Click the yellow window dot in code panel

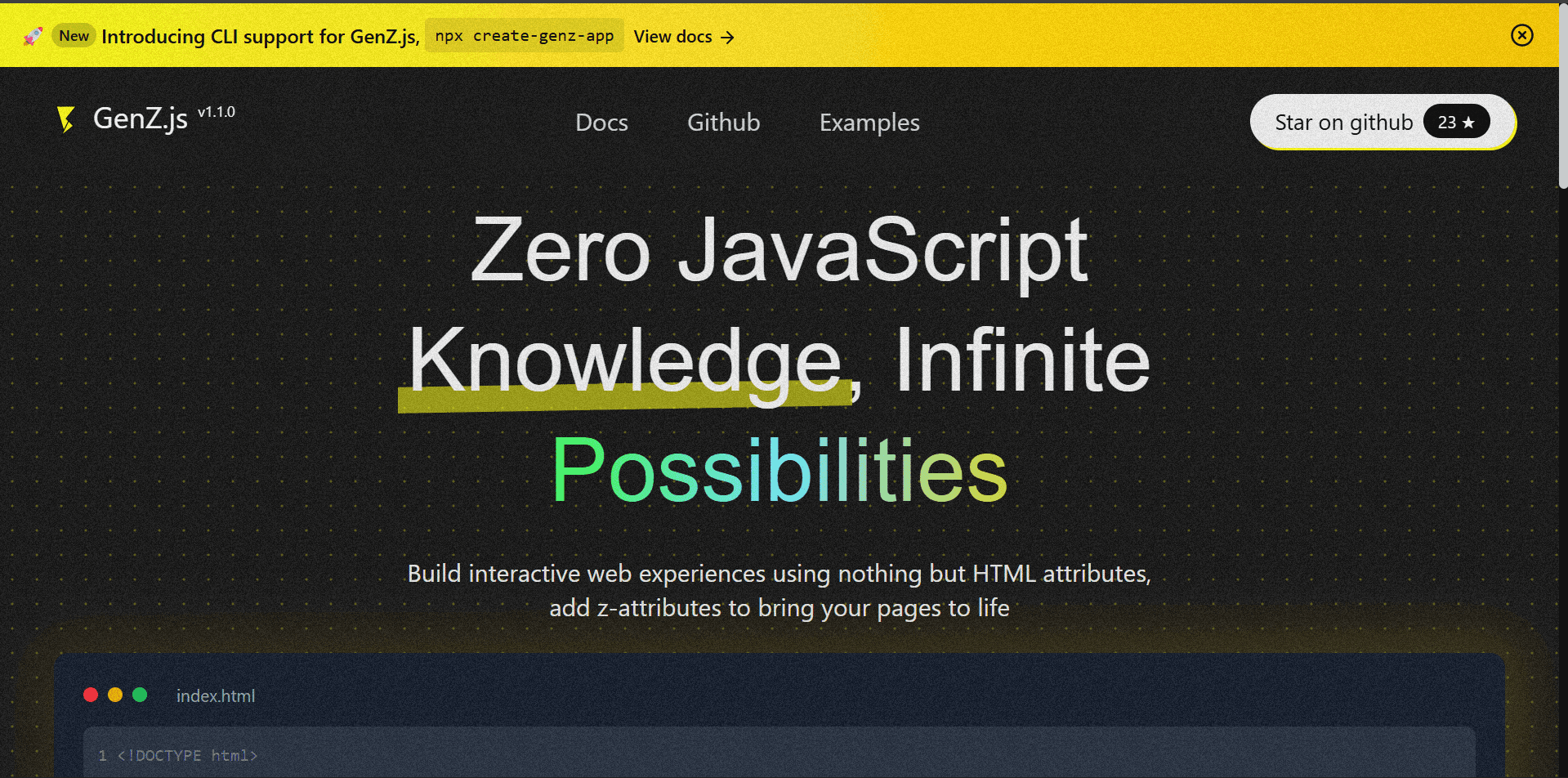point(115,695)
